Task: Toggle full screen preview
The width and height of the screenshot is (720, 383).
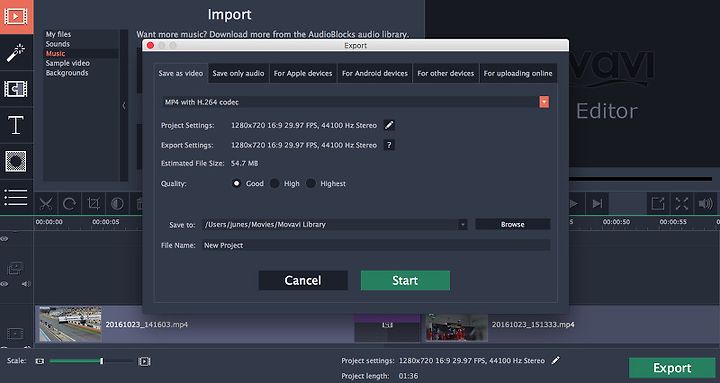Action: coord(682,203)
